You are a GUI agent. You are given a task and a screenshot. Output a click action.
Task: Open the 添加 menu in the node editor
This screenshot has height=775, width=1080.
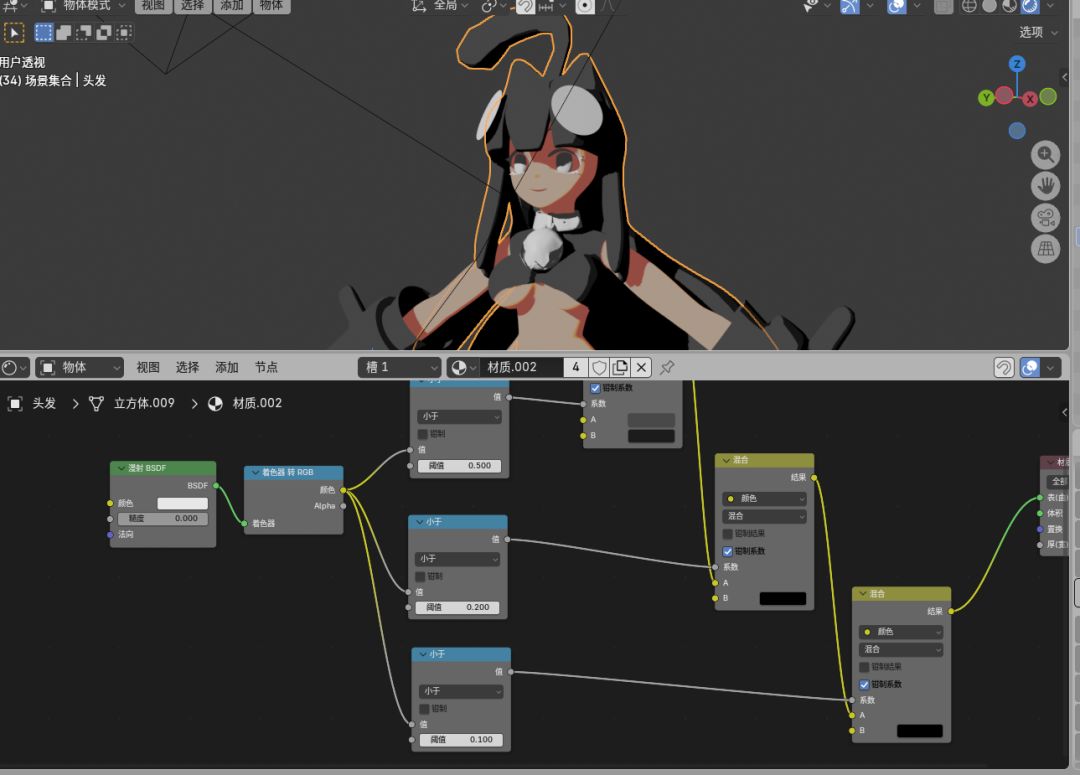click(227, 367)
